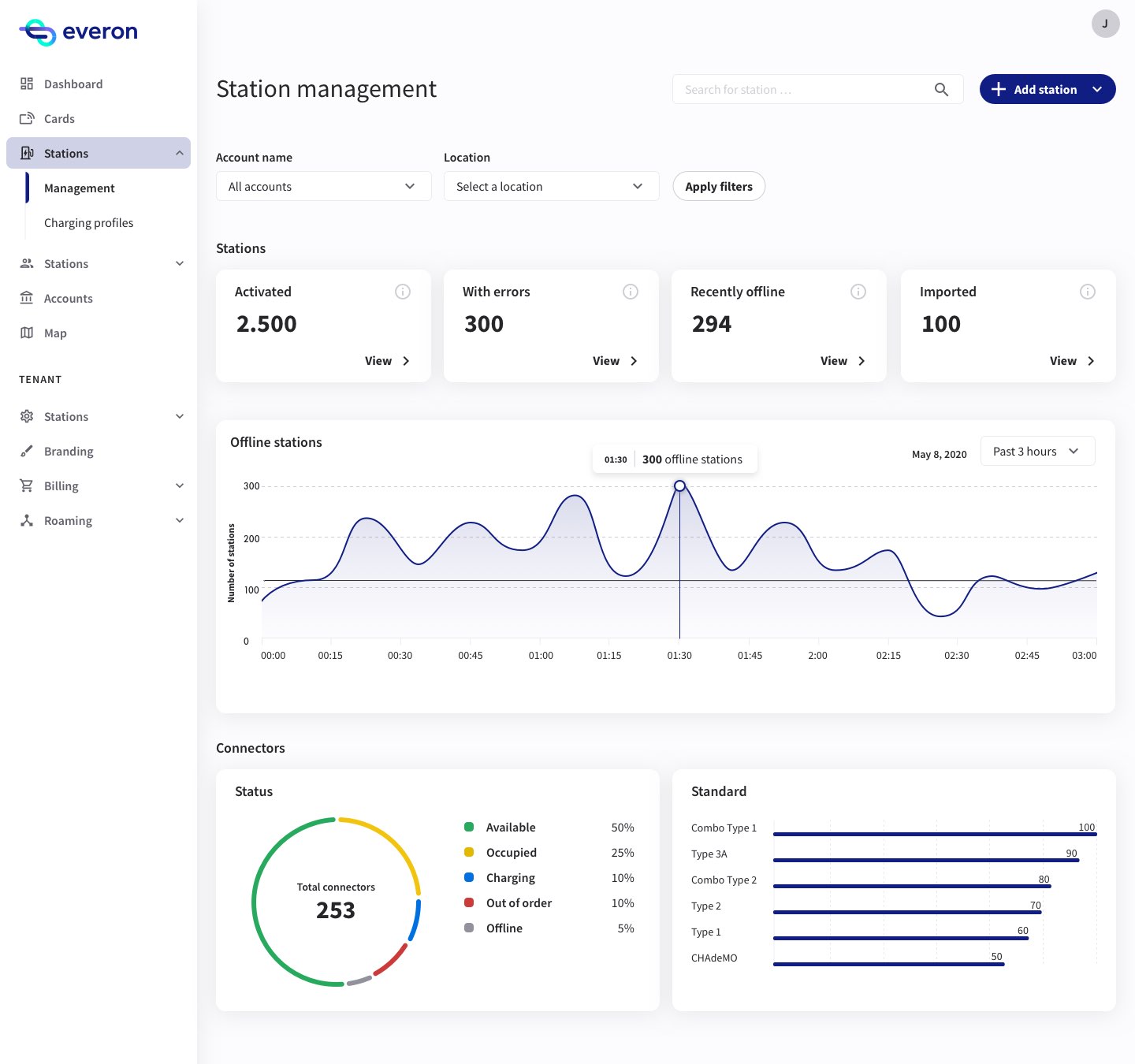Show info for Imported card
This screenshot has width=1135, height=1064.
[x=1088, y=292]
